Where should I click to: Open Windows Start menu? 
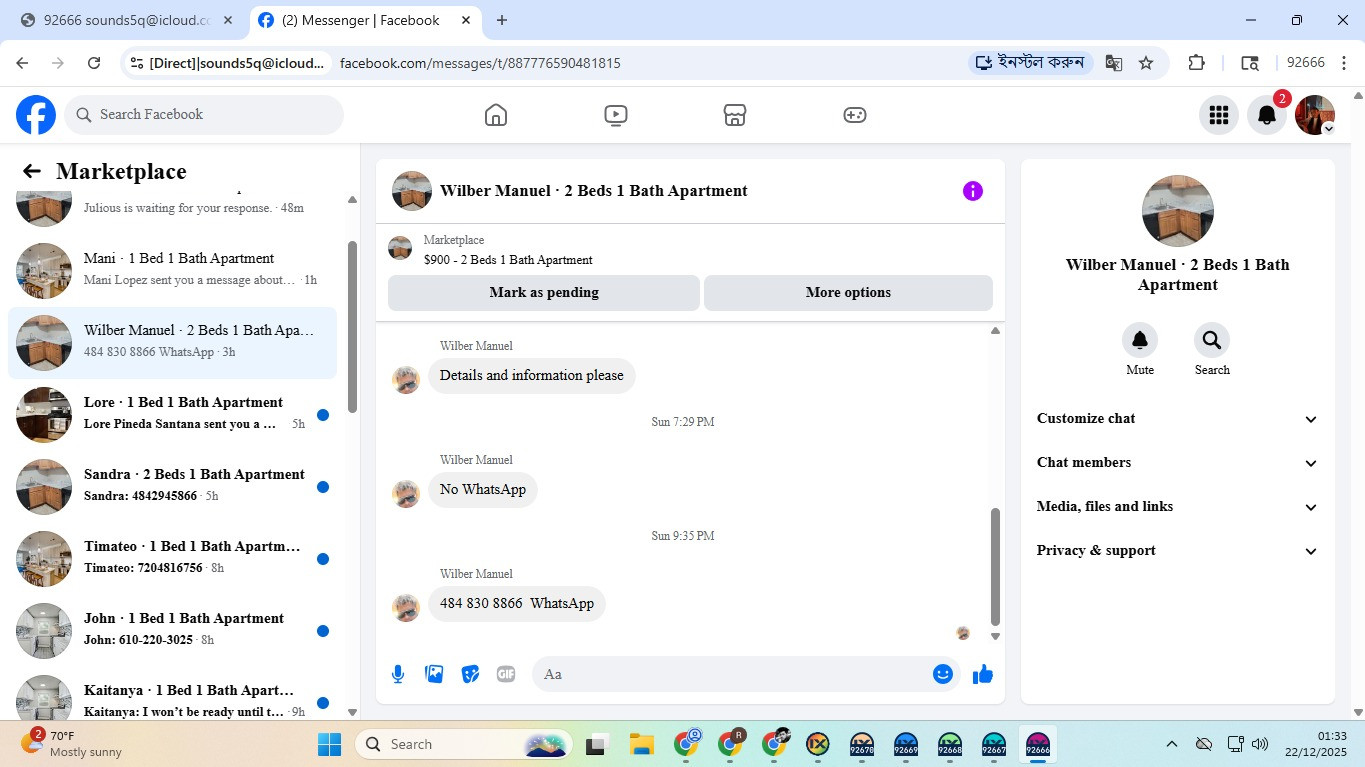[x=330, y=744]
